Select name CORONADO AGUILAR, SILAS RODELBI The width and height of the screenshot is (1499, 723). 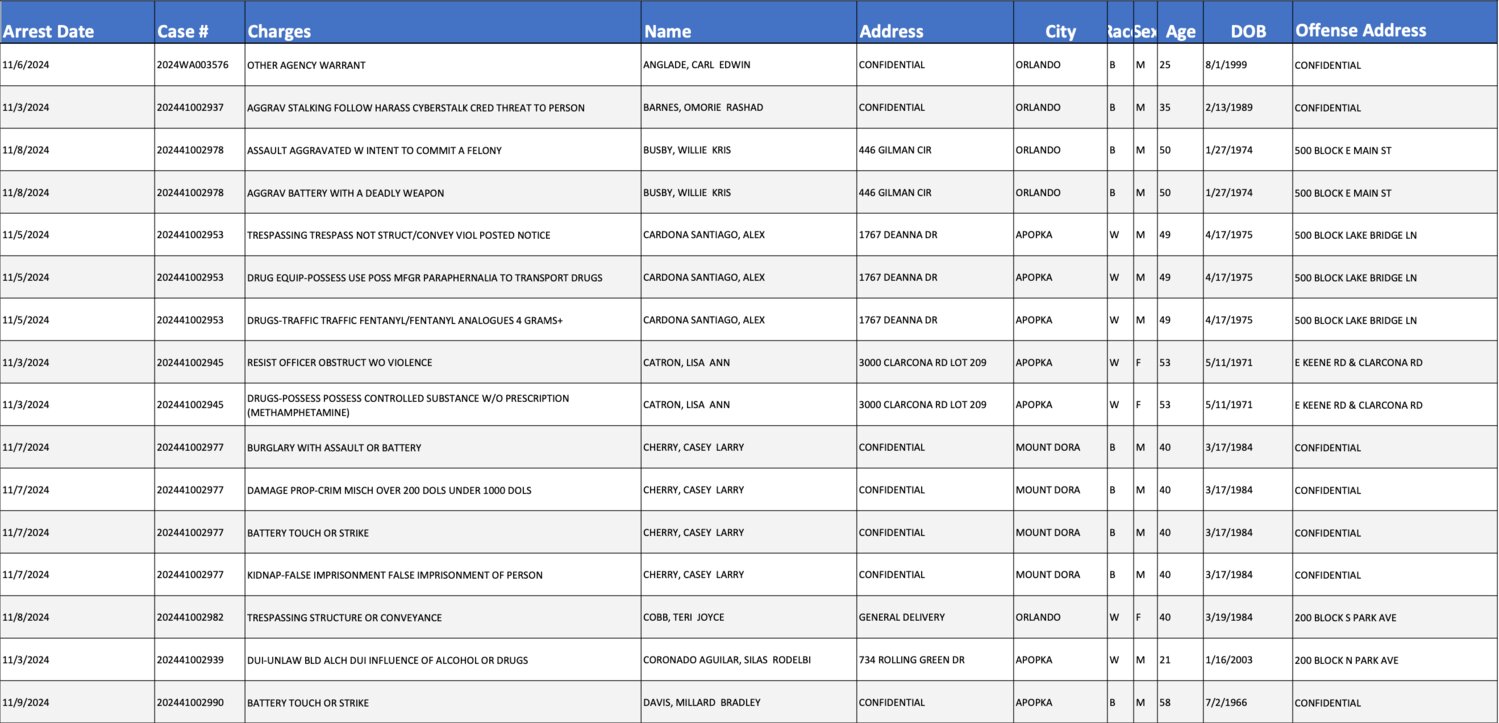click(x=748, y=660)
